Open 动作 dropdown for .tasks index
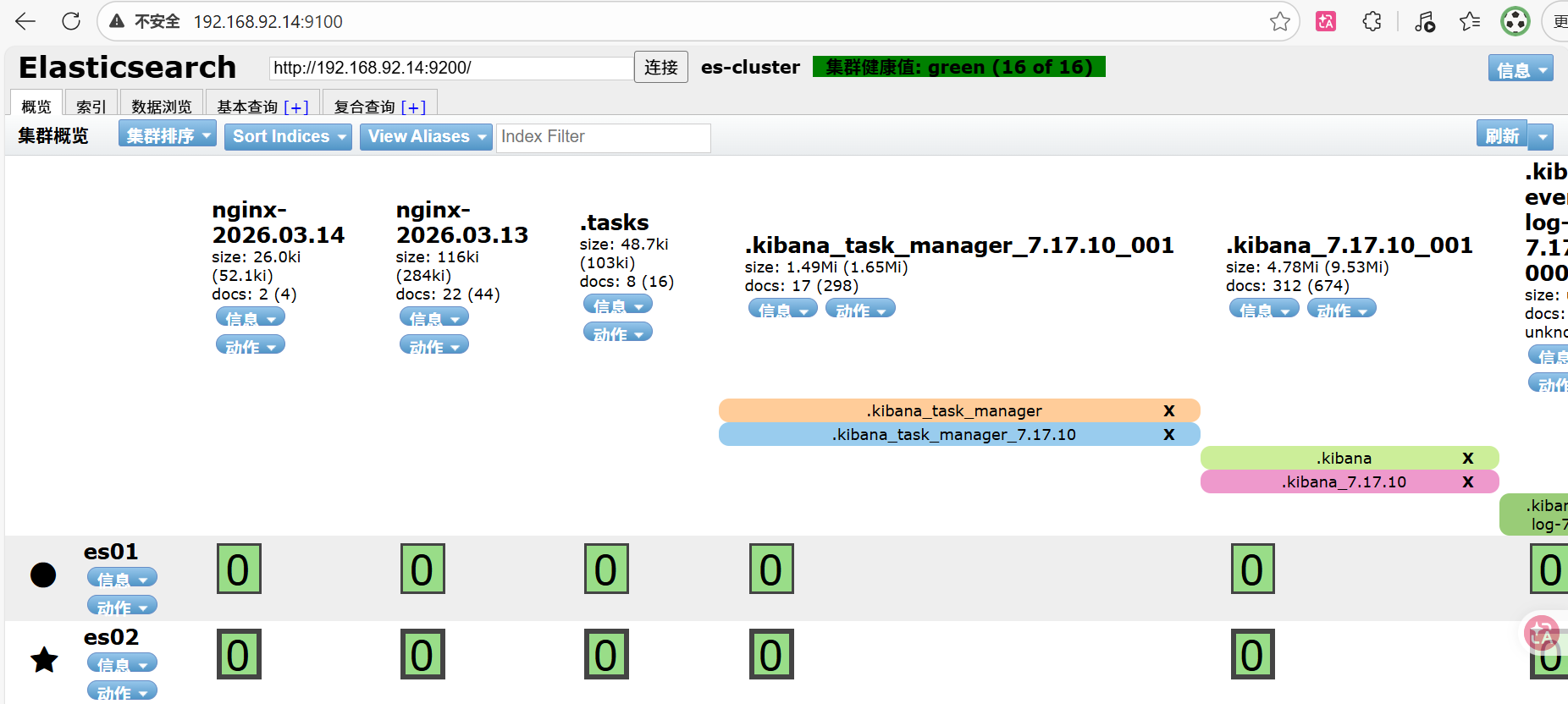 tap(618, 333)
